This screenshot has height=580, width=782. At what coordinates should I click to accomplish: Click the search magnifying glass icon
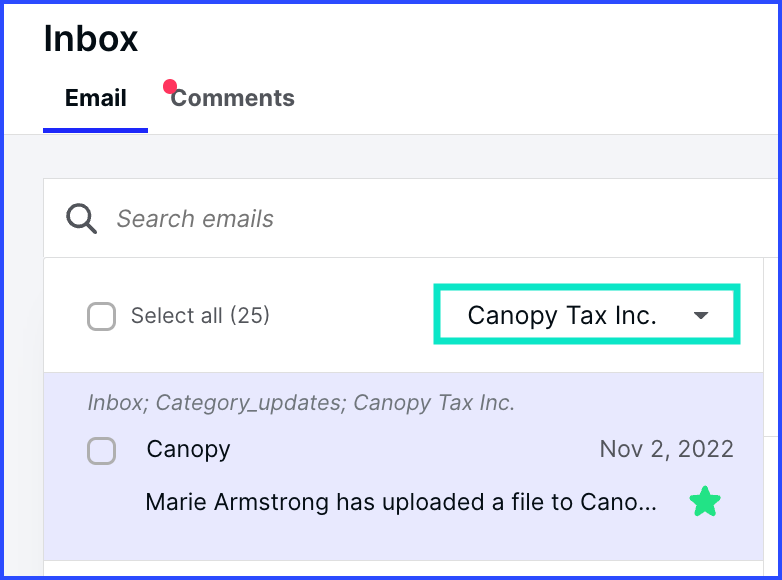point(81,218)
